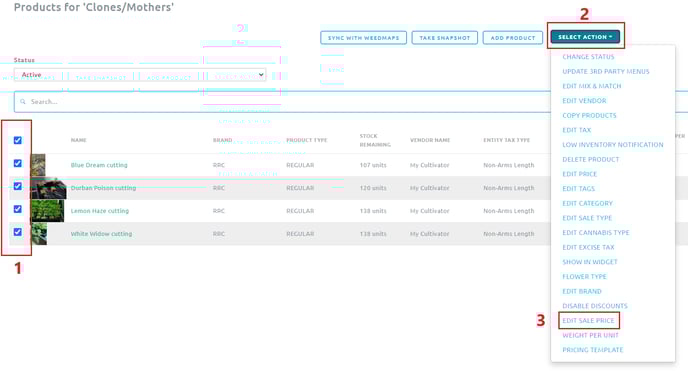Choose Edit Sale Price from action menu
The image size is (688, 371).
(x=588, y=321)
